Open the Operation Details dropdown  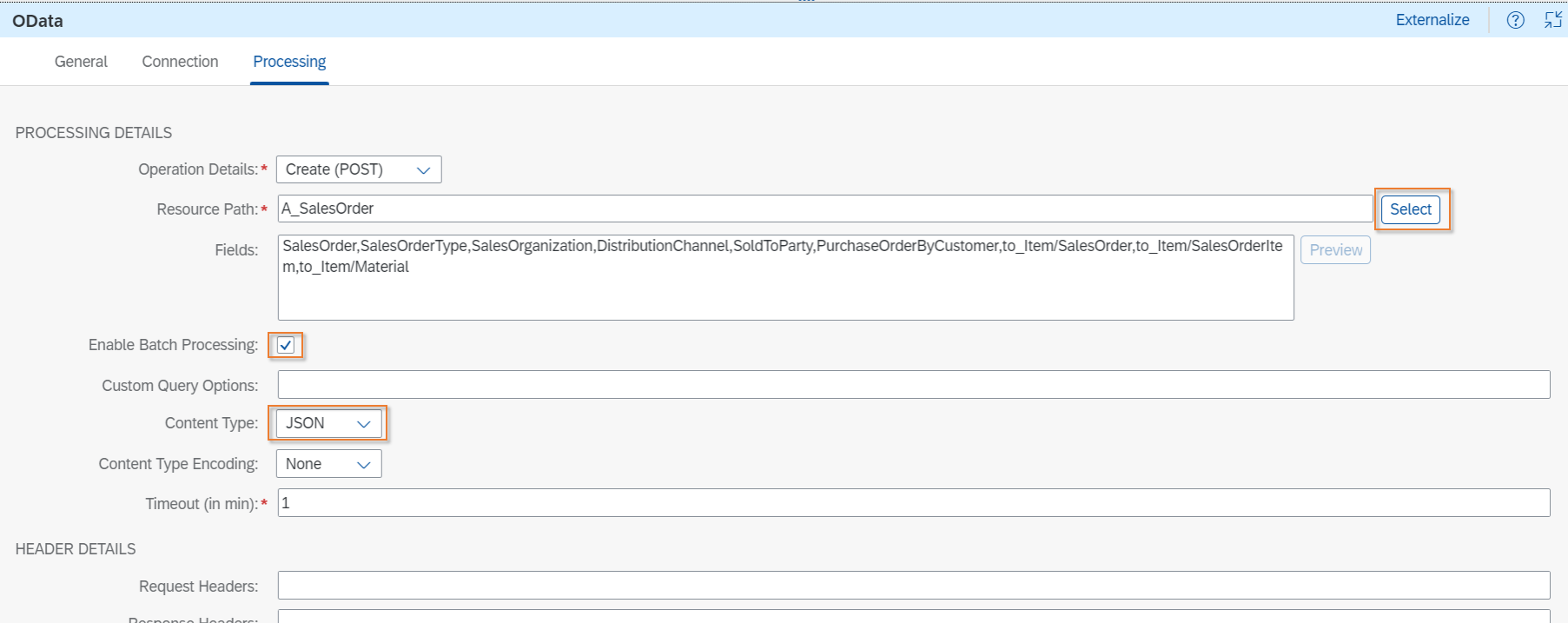(x=359, y=169)
